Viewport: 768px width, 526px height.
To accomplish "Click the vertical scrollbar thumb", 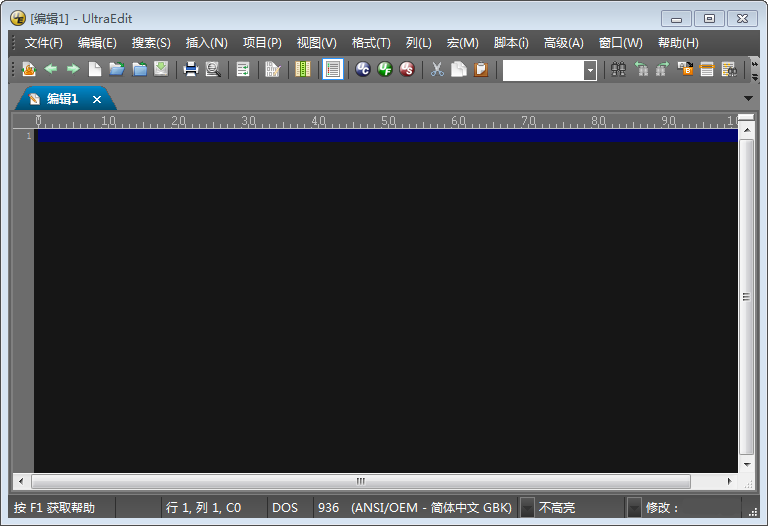I will pyautogui.click(x=746, y=297).
